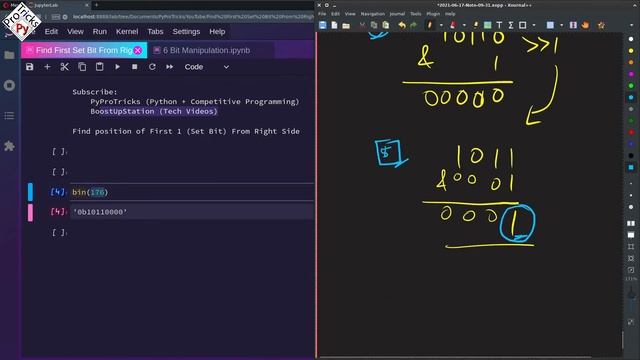Open JupyterLab Kernel menu

pos(127,31)
